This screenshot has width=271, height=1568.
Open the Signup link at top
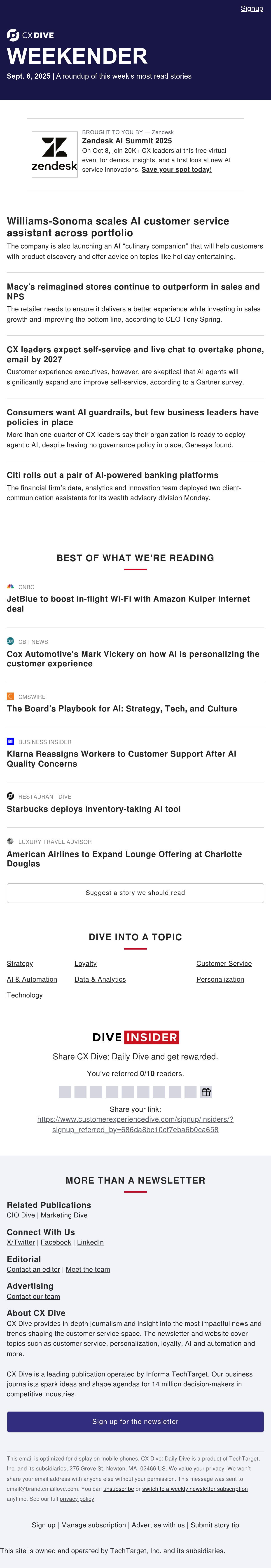(252, 9)
